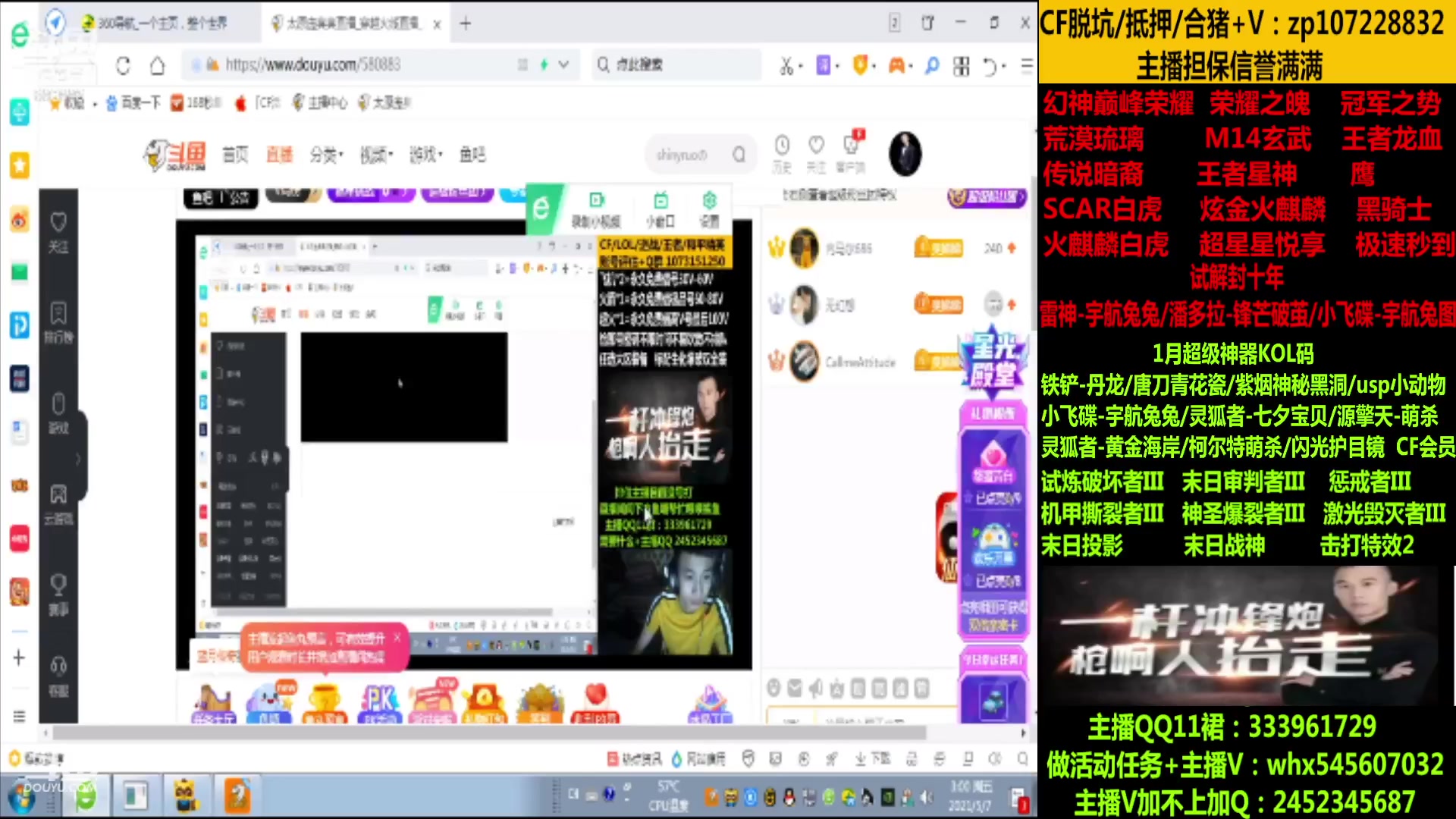This screenshot has height=819, width=1456.
Task: Open the taskbar clock showing 3:00
Action: pyautogui.click(x=971, y=796)
